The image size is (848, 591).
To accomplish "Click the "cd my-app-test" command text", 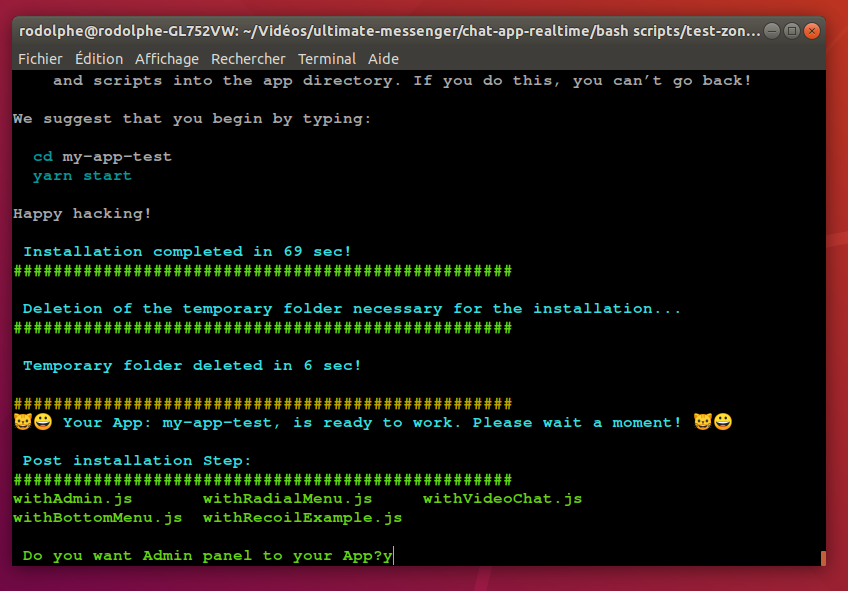I will (102, 157).
